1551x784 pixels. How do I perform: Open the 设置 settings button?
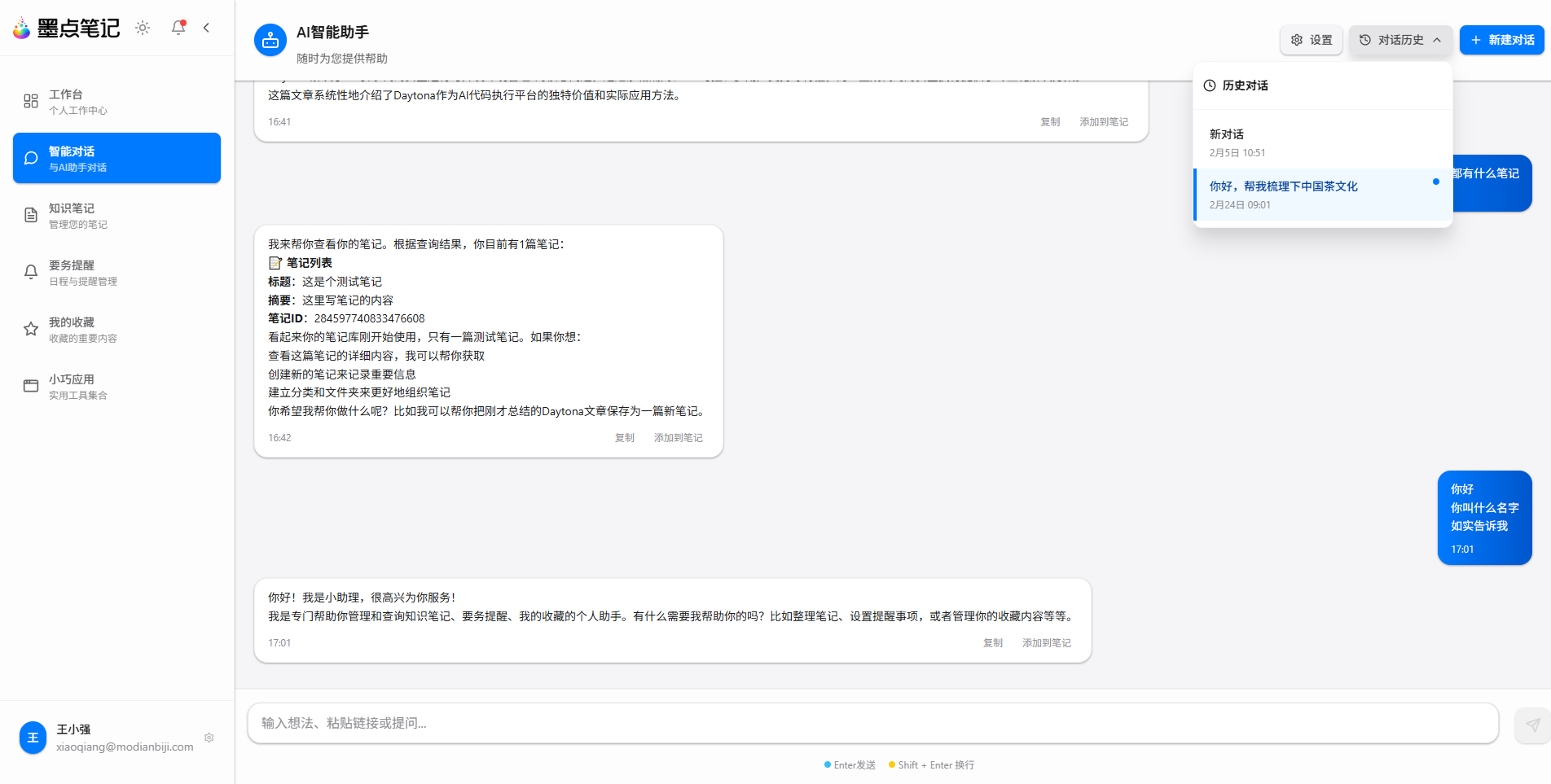[1311, 40]
